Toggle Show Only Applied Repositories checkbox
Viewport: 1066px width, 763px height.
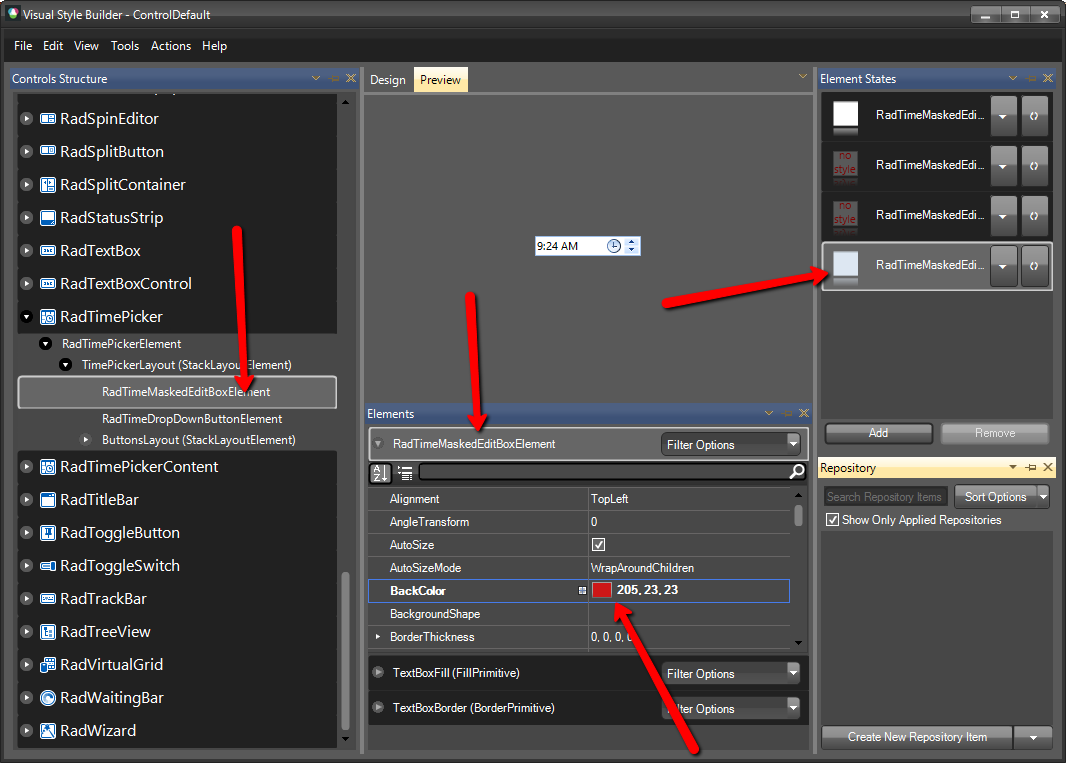(x=832, y=520)
